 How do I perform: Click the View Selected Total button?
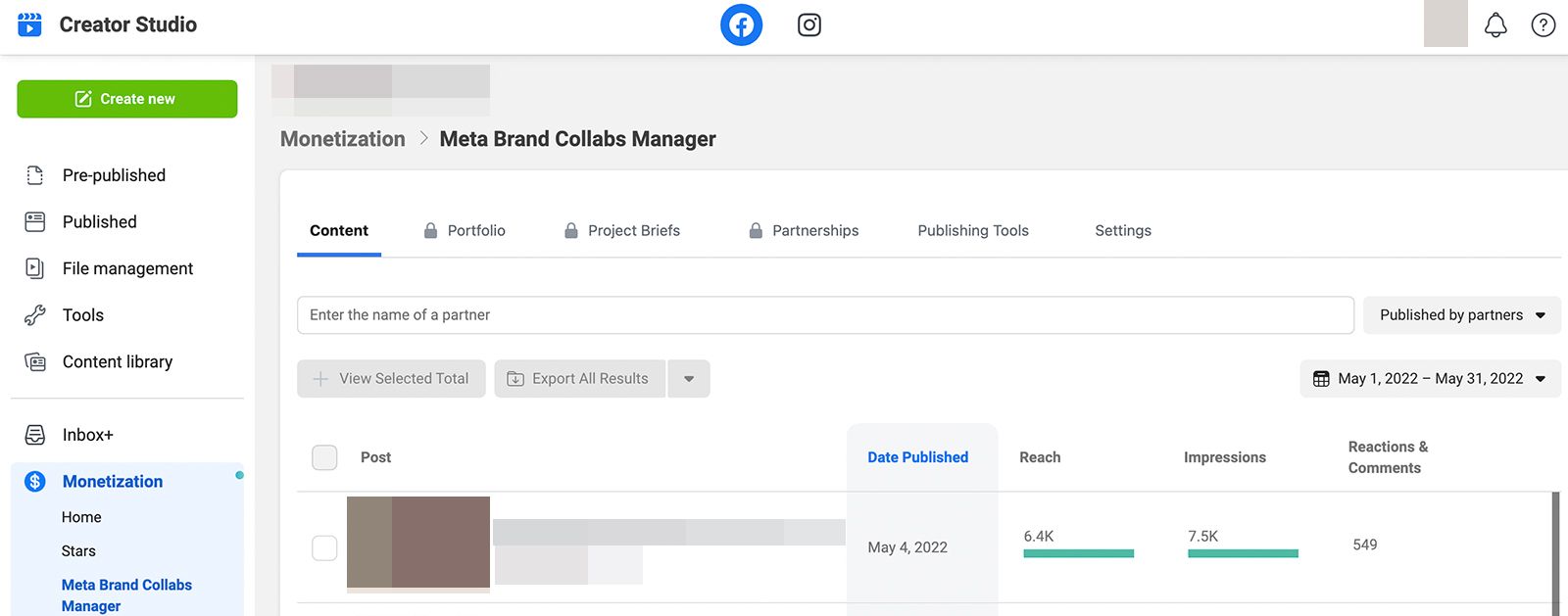(391, 379)
